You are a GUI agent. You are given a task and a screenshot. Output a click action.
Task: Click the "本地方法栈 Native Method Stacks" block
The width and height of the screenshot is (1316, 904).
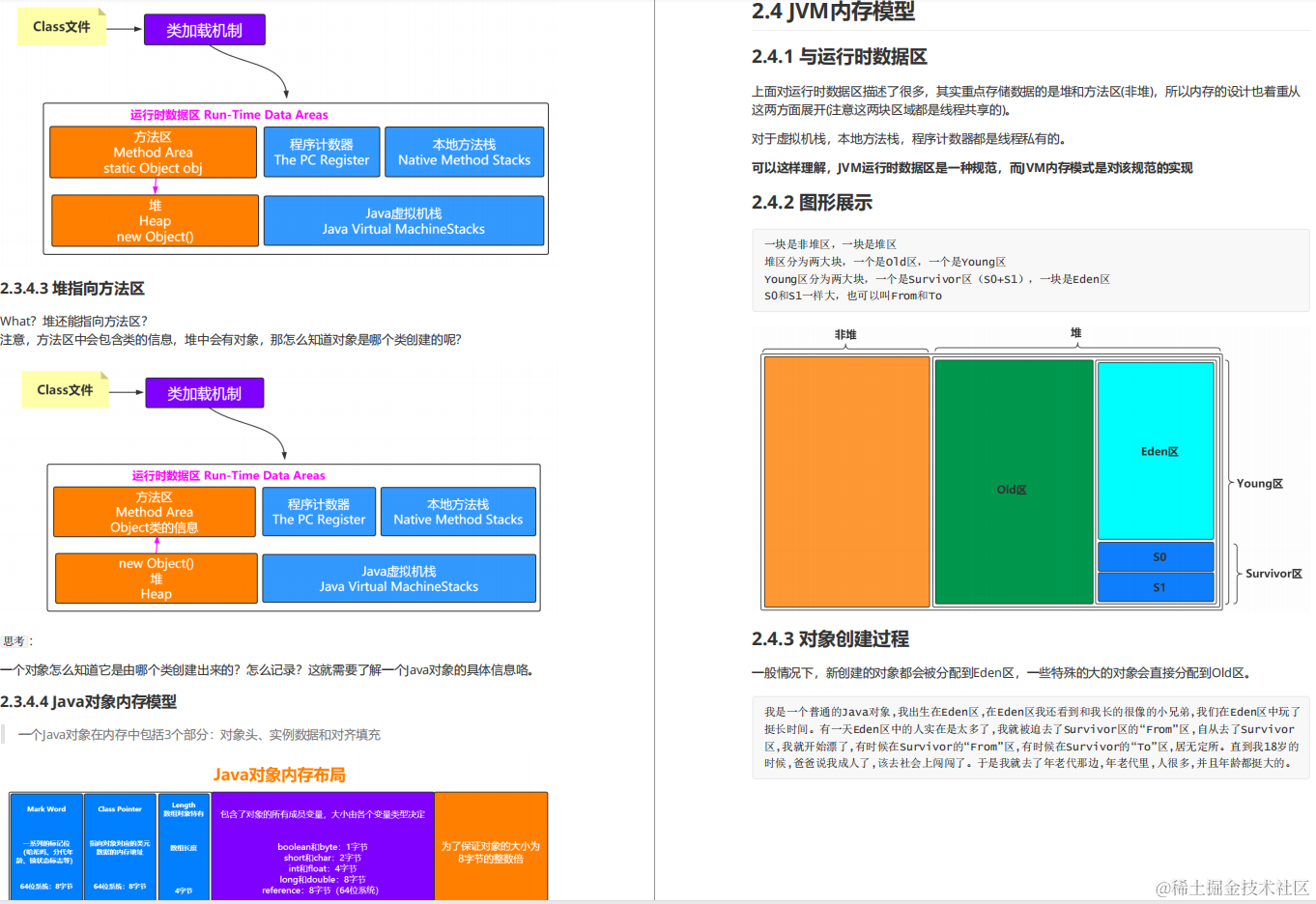click(x=464, y=152)
